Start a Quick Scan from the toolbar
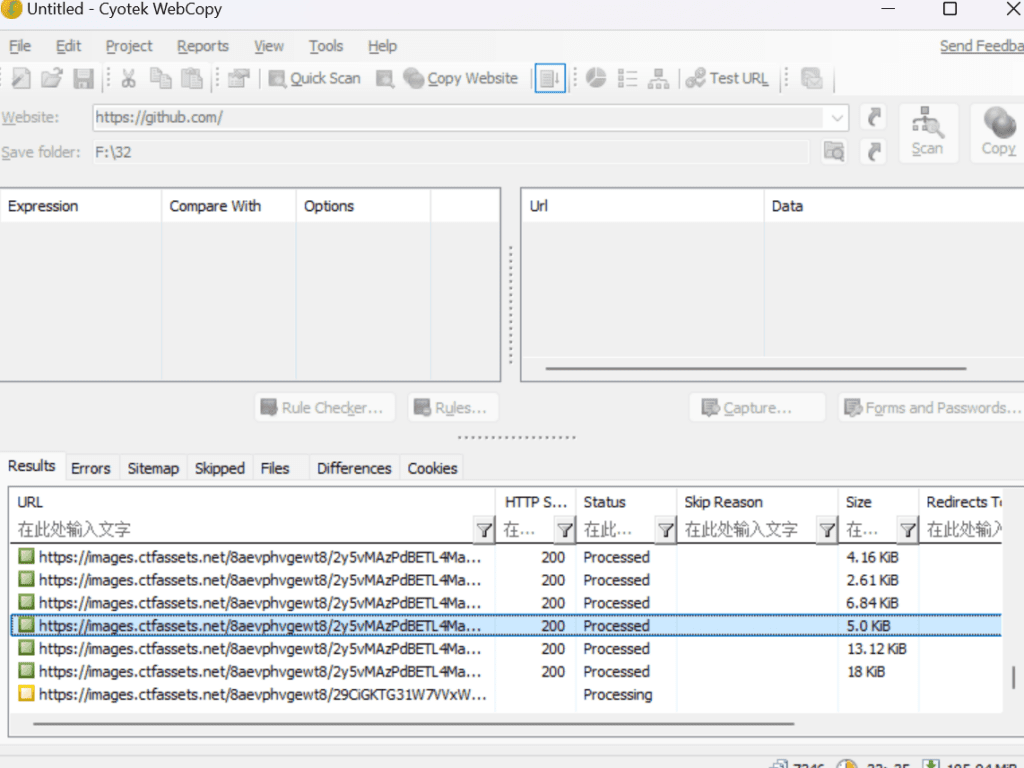This screenshot has width=1024, height=768. coord(315,78)
